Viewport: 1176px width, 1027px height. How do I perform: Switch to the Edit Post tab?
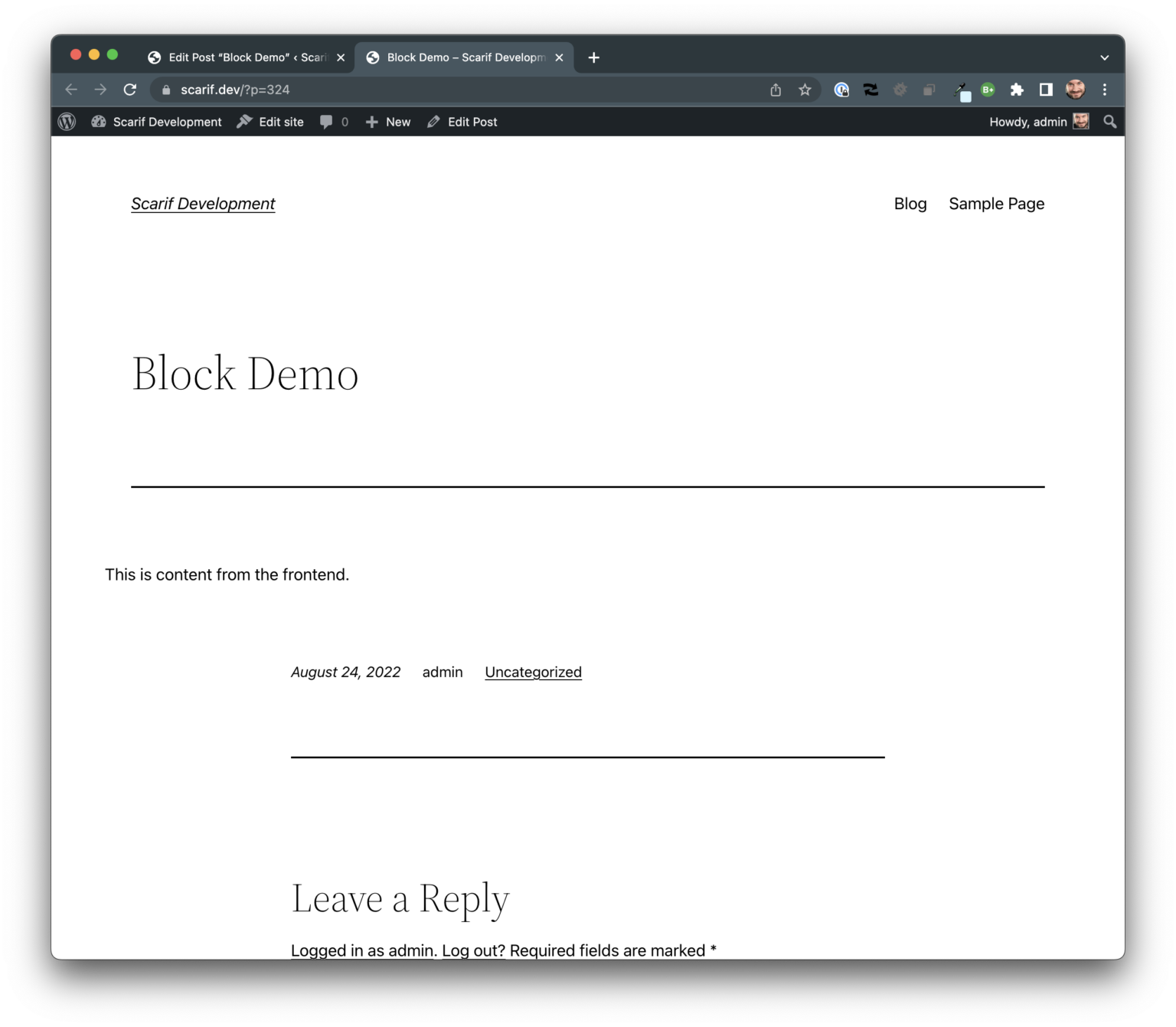(x=237, y=57)
